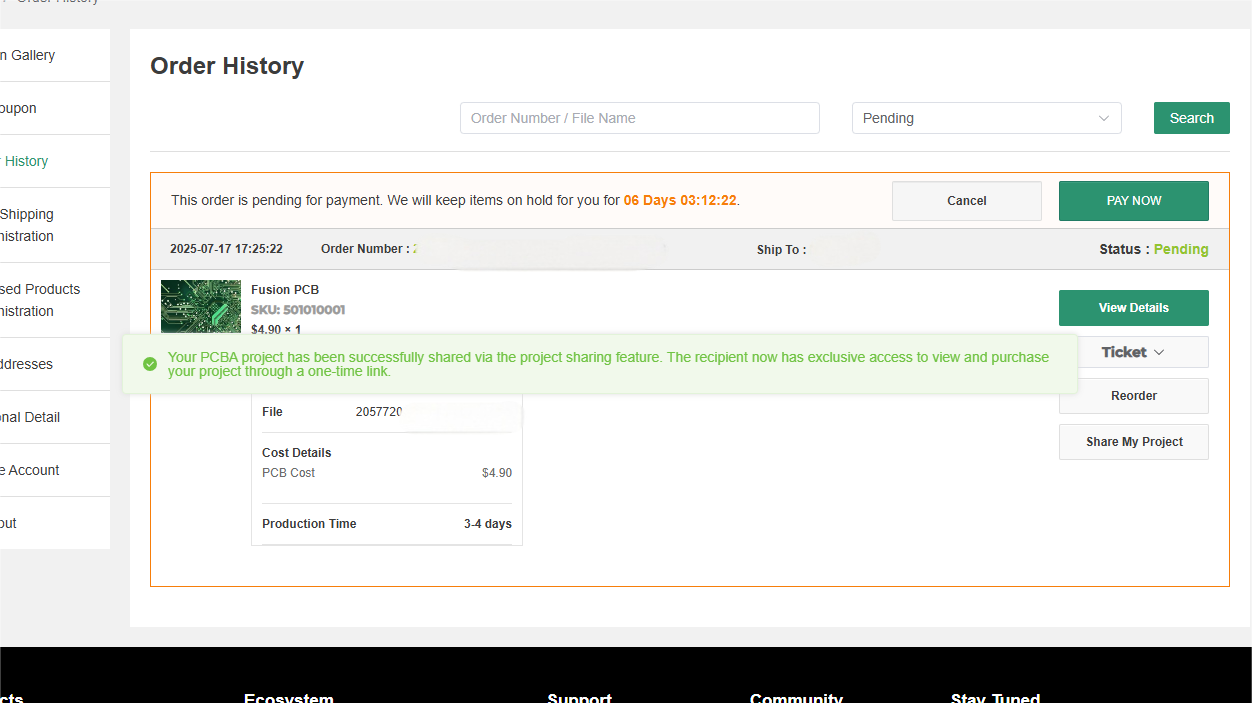
Task: Go to Order History in sidebar
Action: coord(25,161)
